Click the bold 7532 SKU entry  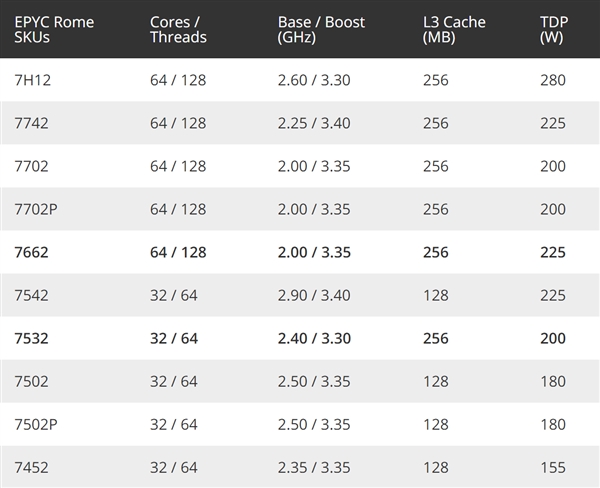[31, 338]
